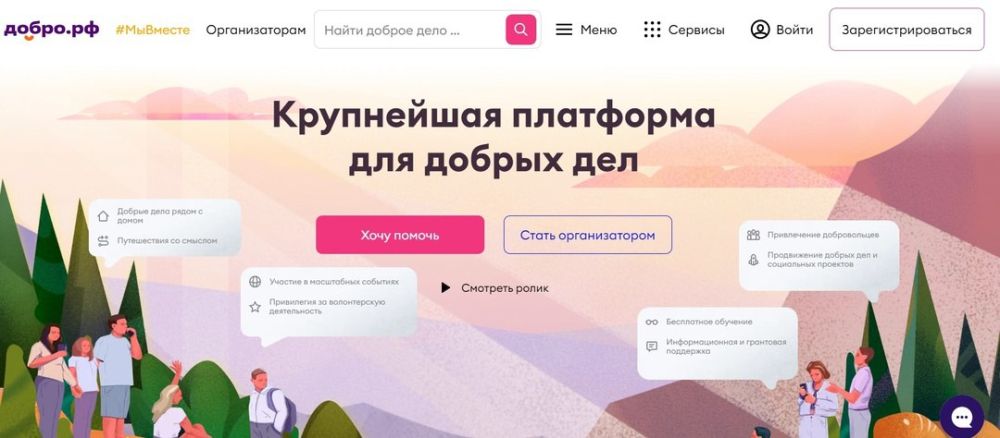Click the Стать организатором button
This screenshot has height=438, width=1000.
(x=587, y=235)
